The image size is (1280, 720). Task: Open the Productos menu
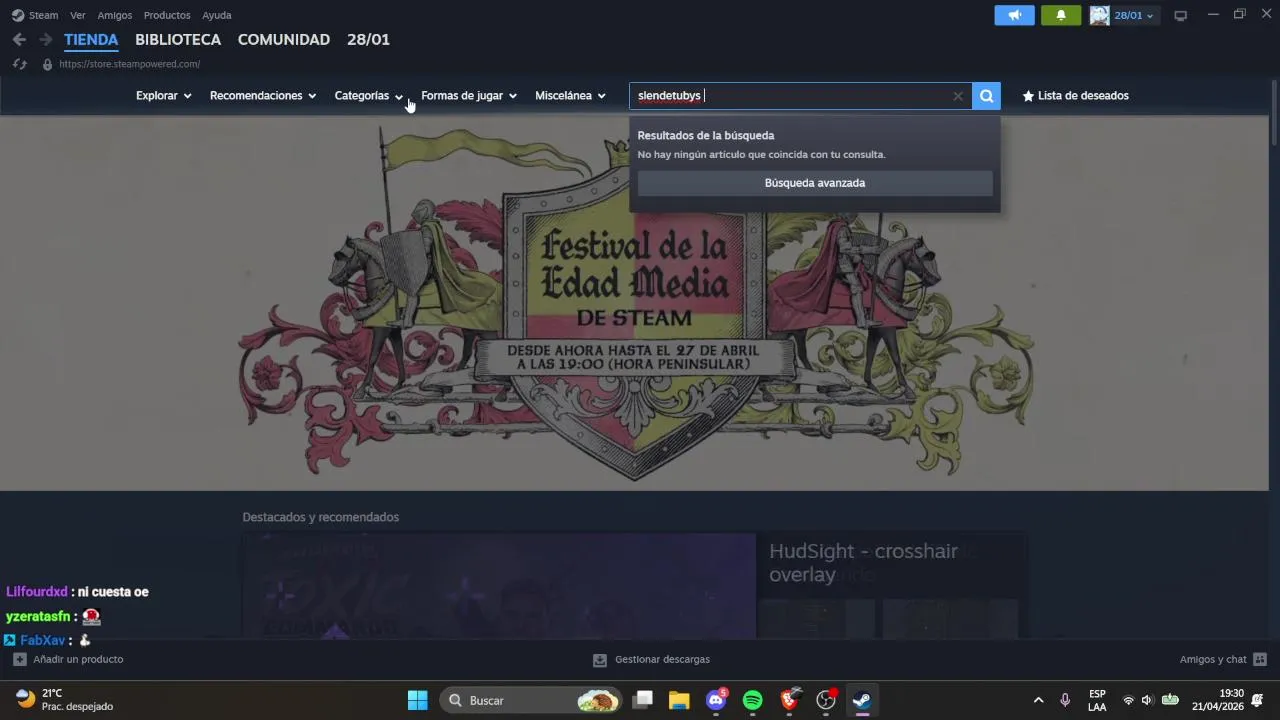click(167, 15)
